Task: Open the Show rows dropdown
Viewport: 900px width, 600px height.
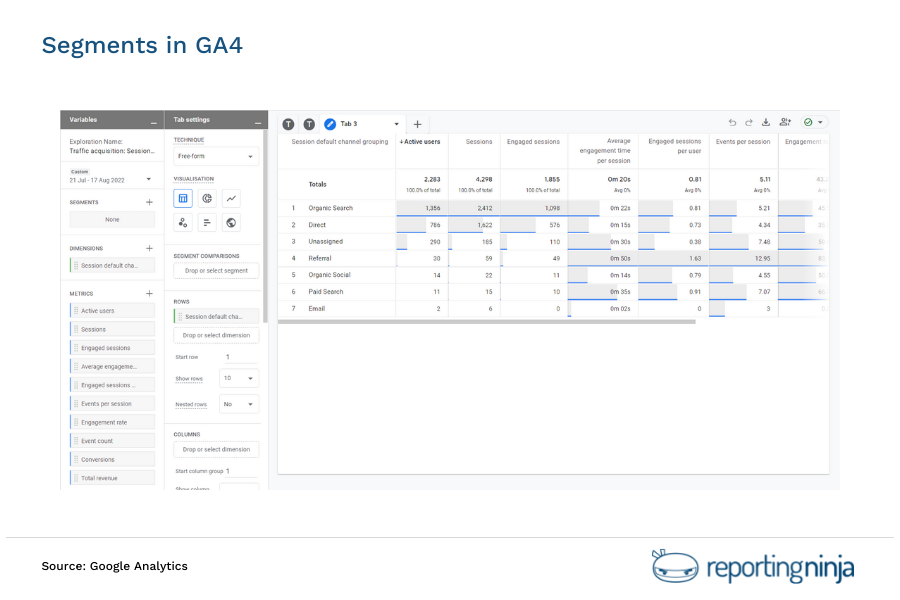Action: (237, 378)
